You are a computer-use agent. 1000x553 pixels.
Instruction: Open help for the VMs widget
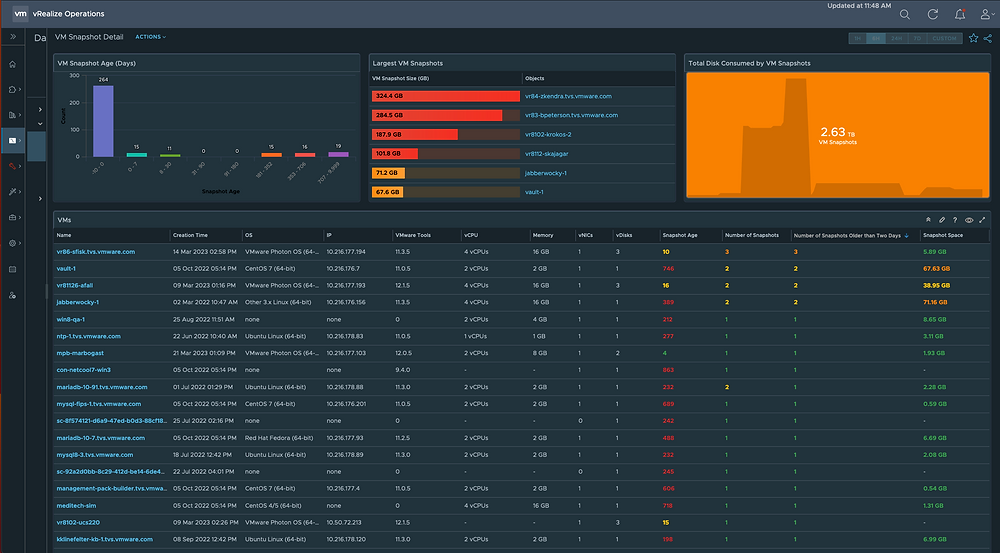click(x=955, y=220)
